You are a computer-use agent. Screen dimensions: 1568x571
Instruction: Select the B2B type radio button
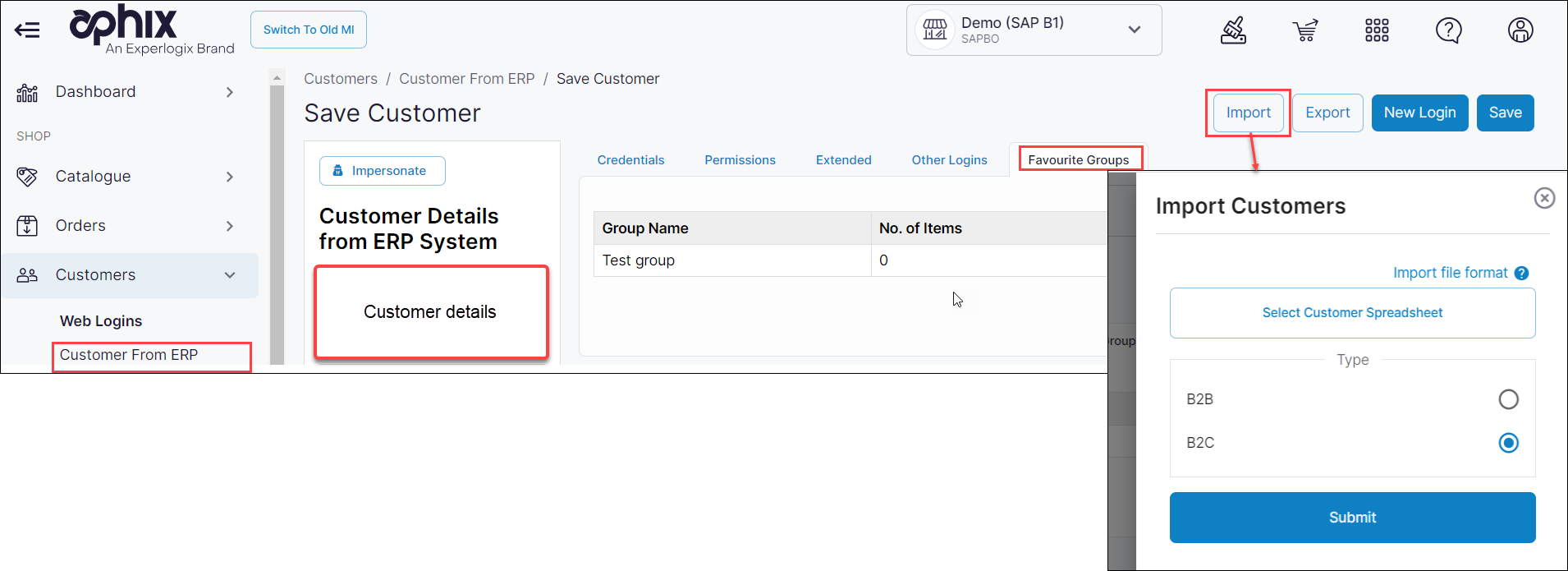click(1508, 399)
